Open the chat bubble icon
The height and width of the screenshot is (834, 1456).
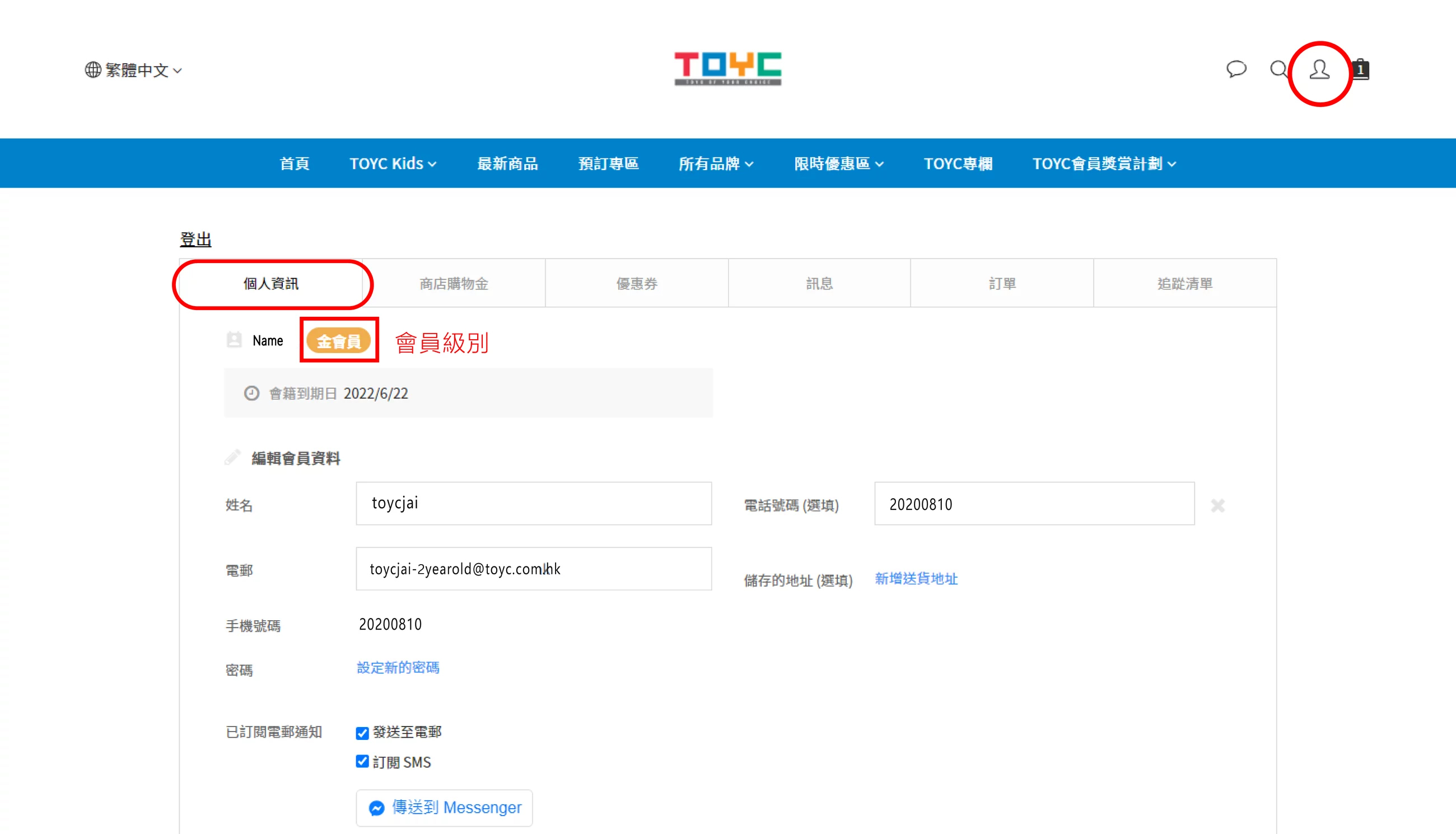click(x=1236, y=69)
